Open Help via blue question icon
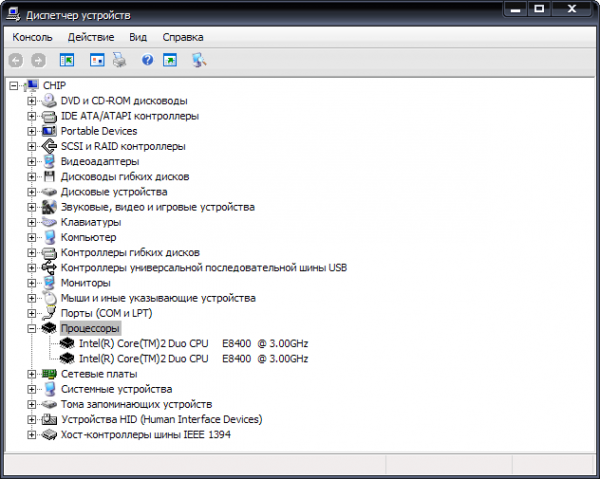This screenshot has height=479, width=600. pos(147,60)
